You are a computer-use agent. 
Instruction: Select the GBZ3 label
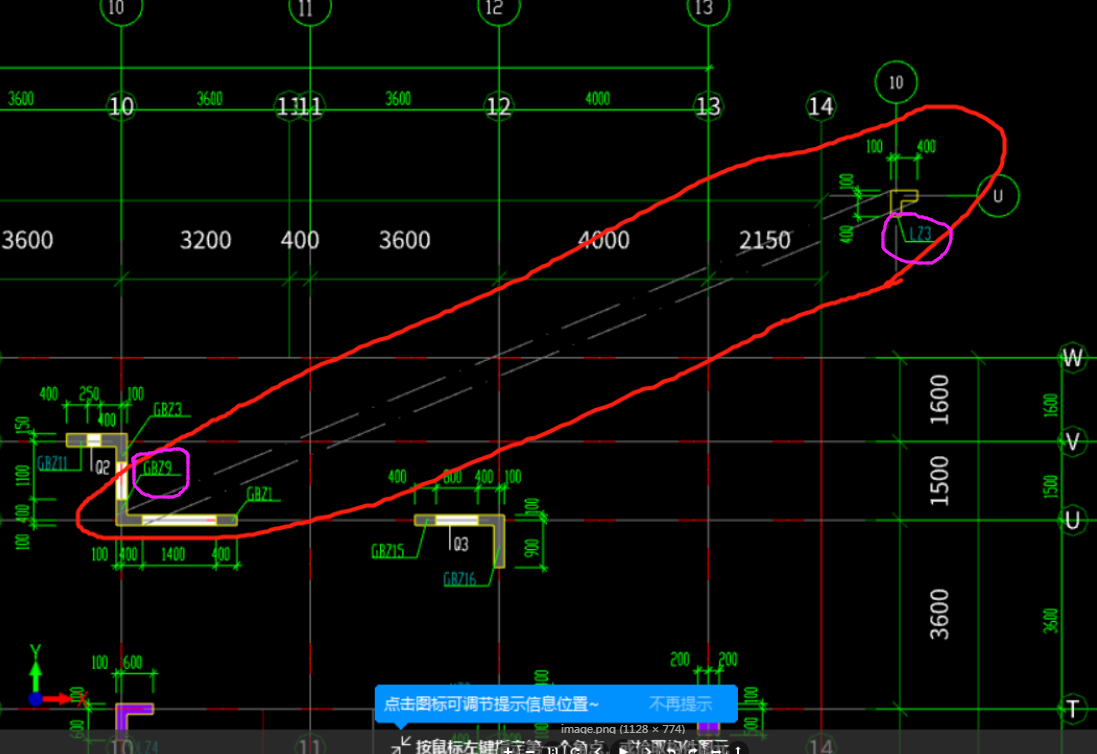pos(167,410)
